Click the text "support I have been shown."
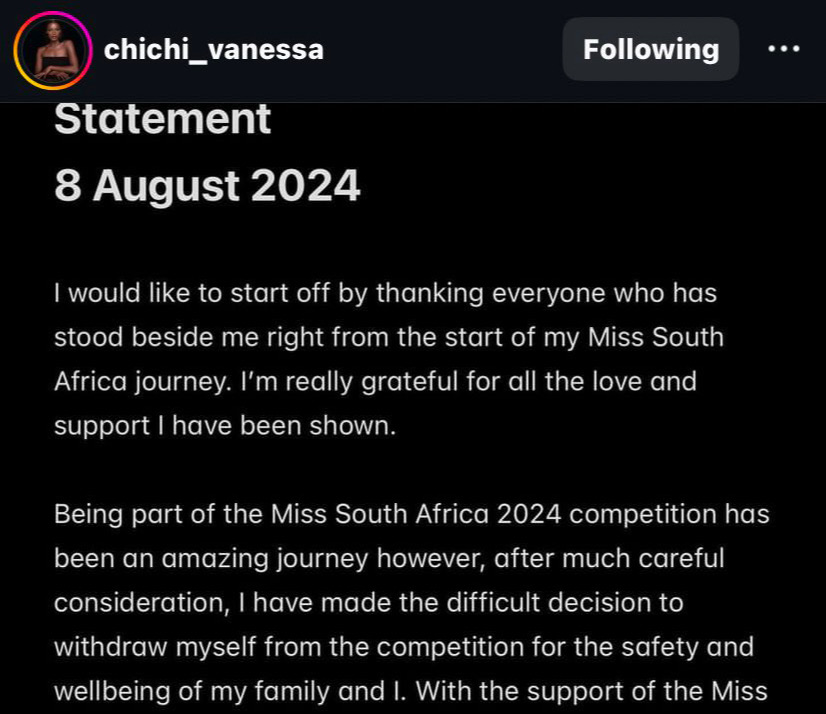The width and height of the screenshot is (826, 714). (x=225, y=426)
